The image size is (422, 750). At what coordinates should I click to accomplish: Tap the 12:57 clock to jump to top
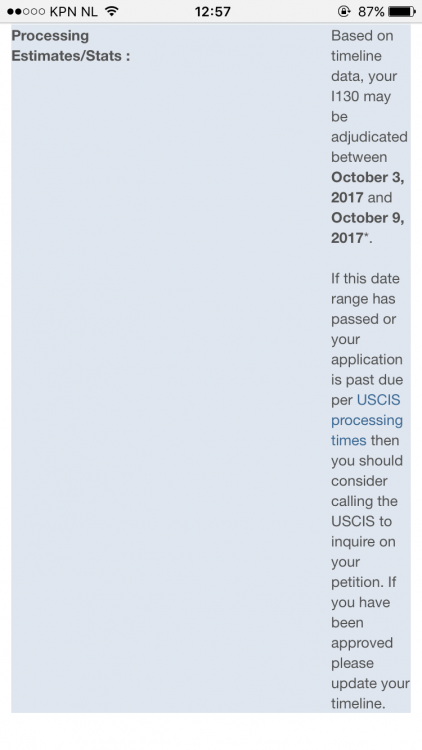point(212,11)
